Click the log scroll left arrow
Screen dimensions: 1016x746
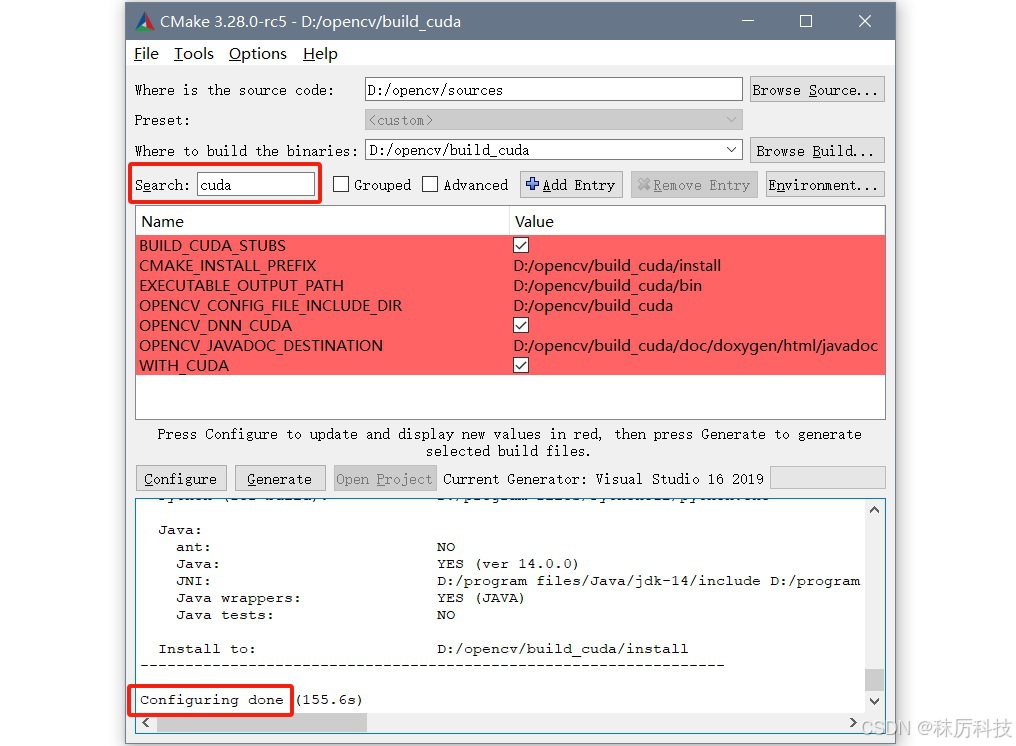(x=146, y=722)
